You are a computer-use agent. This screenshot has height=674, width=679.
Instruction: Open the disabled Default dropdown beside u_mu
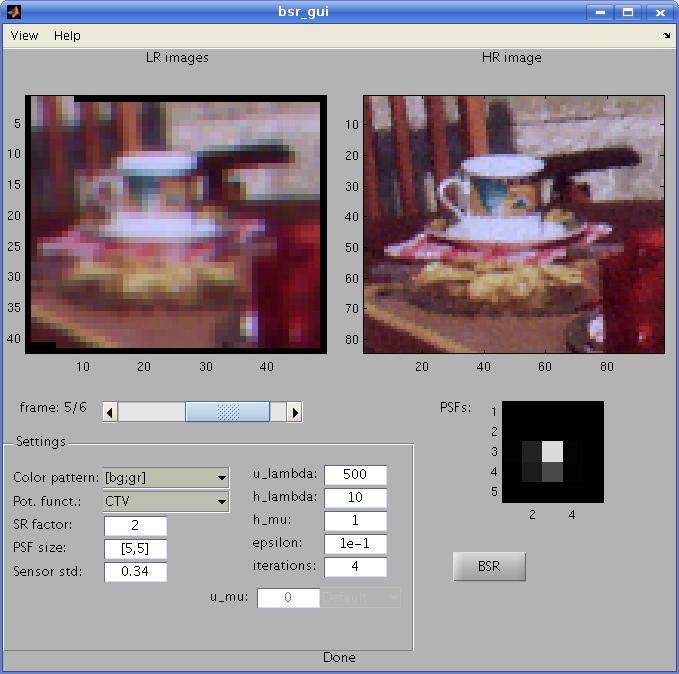pyautogui.click(x=361, y=598)
